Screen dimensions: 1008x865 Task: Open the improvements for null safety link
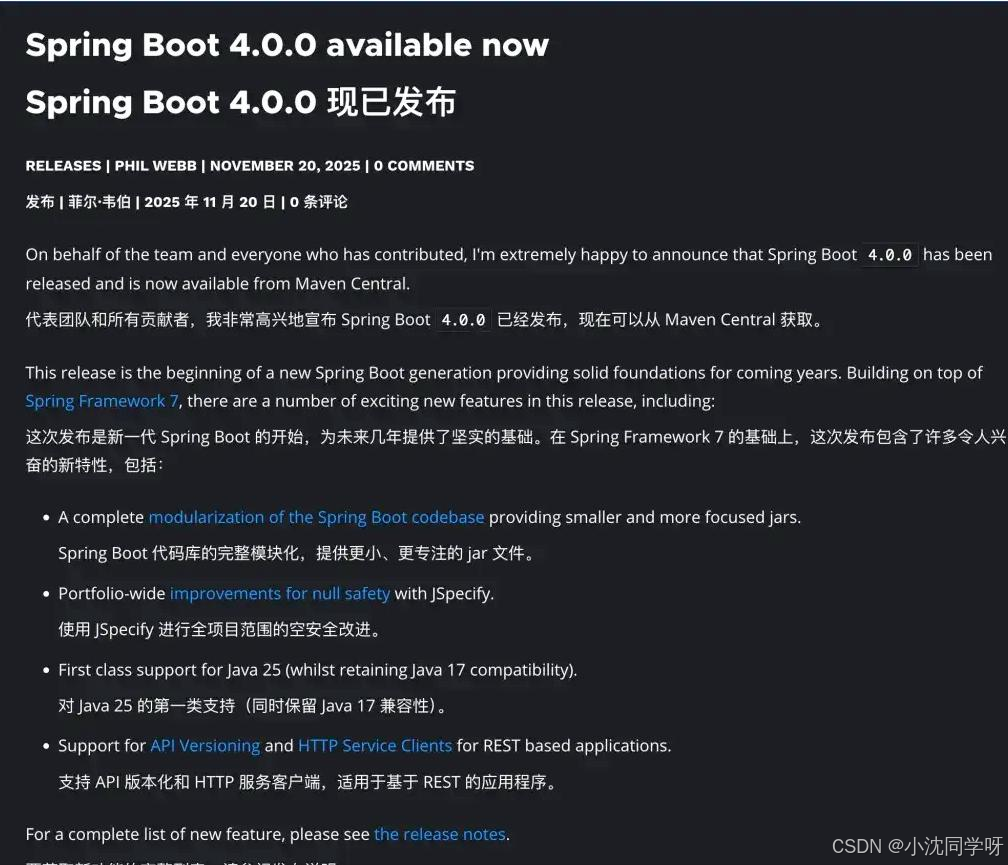point(280,593)
